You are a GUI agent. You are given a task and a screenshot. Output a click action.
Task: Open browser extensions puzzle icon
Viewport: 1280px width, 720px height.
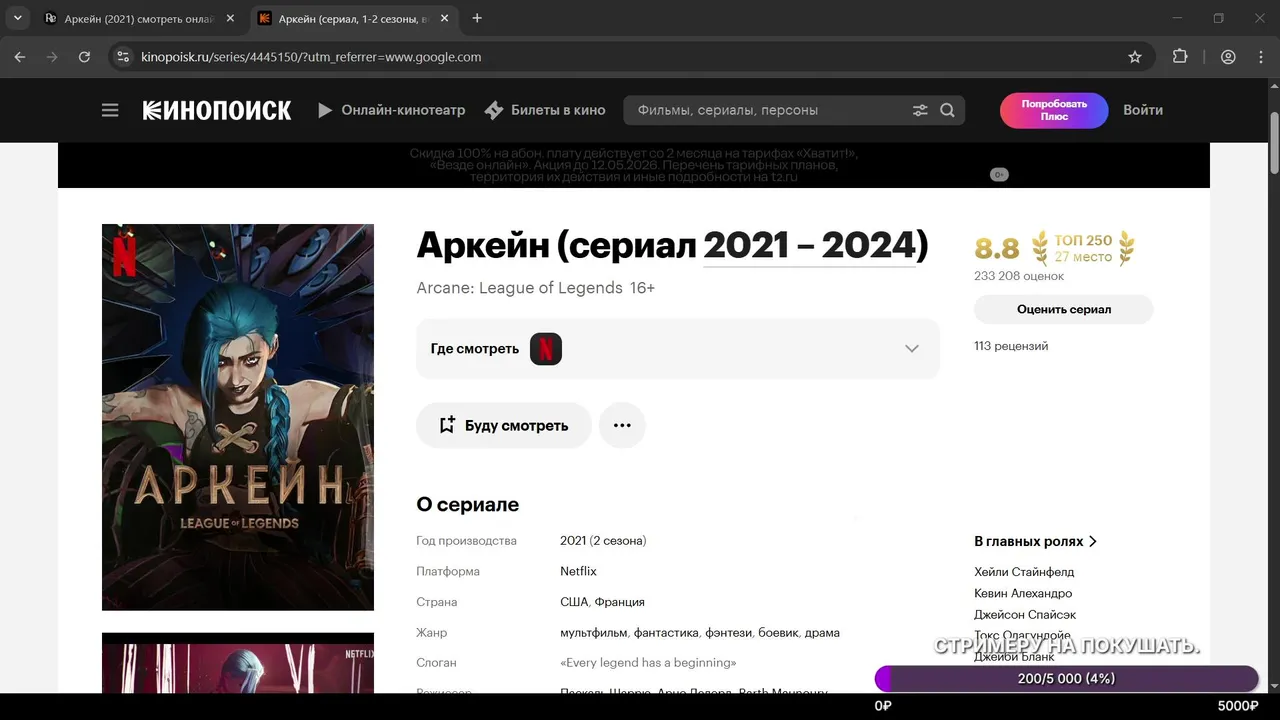point(1180,57)
